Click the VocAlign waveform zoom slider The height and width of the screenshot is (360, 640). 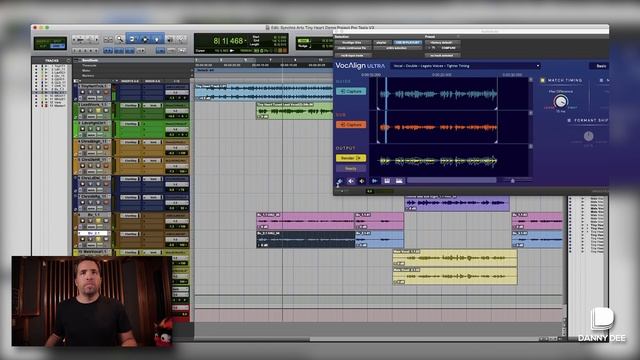(x=513, y=180)
